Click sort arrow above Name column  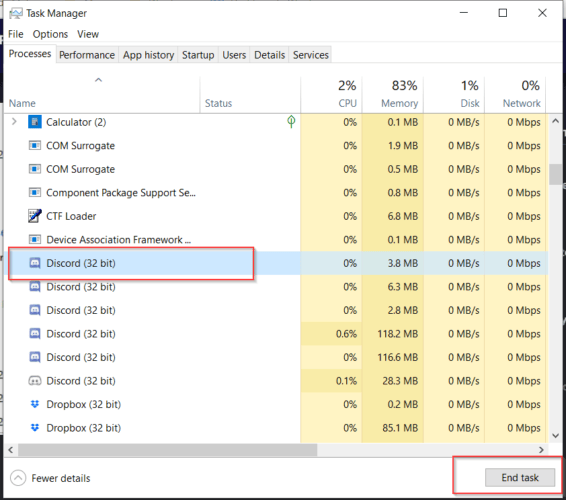[98, 80]
